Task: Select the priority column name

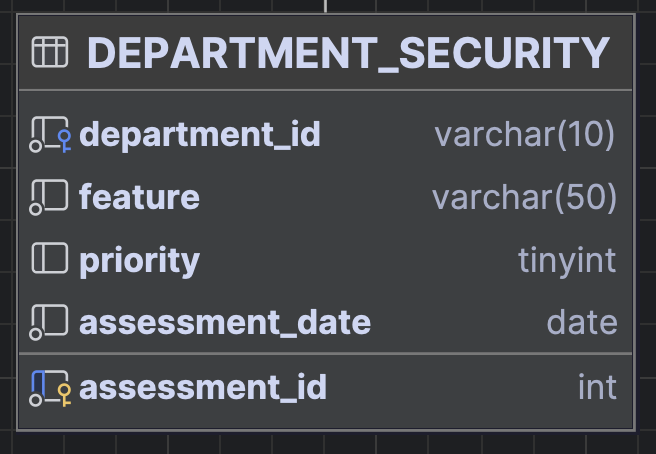Action: 140,261
